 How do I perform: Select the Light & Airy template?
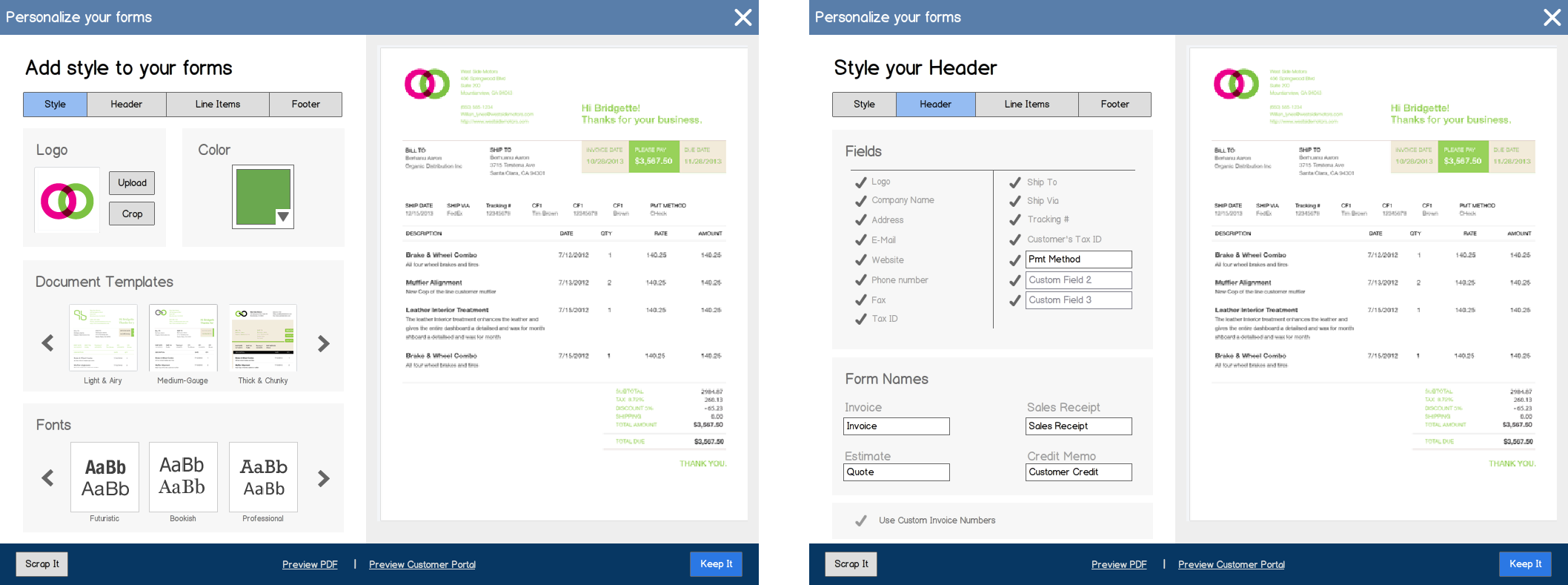(x=103, y=337)
